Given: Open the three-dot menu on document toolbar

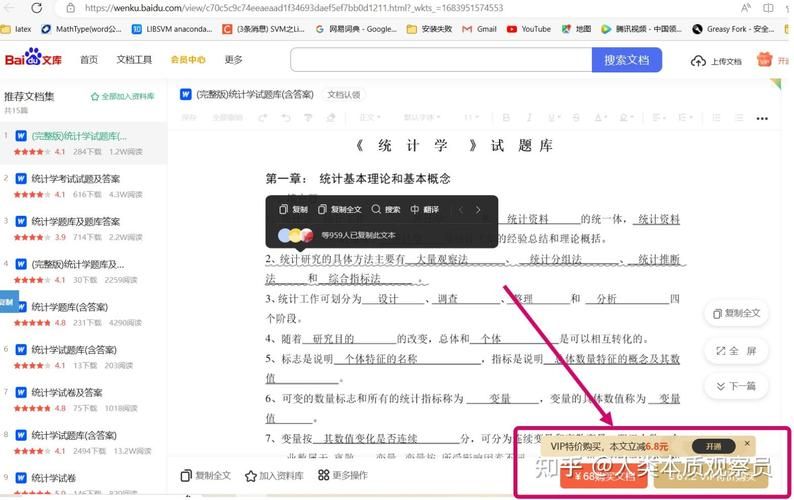Looking at the screenshot, I should tap(762, 119).
